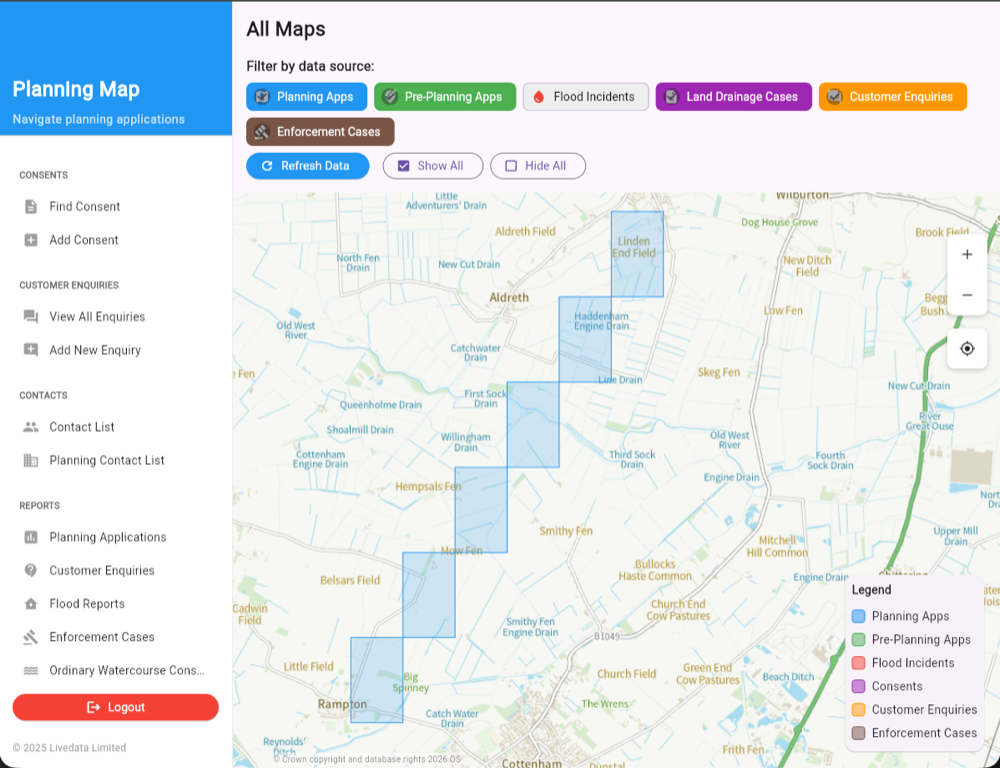This screenshot has height=768, width=1000.
Task: Click the Flood Incidents legend swatch
Action: [x=858, y=663]
